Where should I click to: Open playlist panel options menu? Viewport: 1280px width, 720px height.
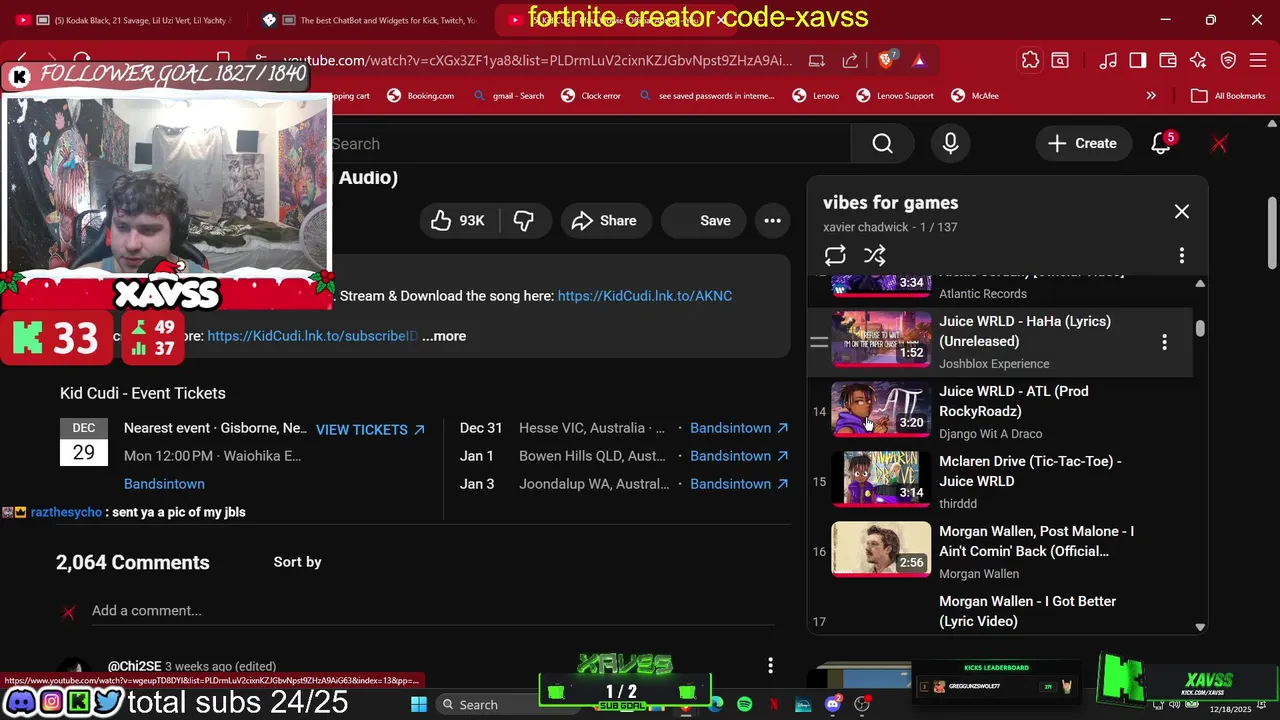(1182, 255)
